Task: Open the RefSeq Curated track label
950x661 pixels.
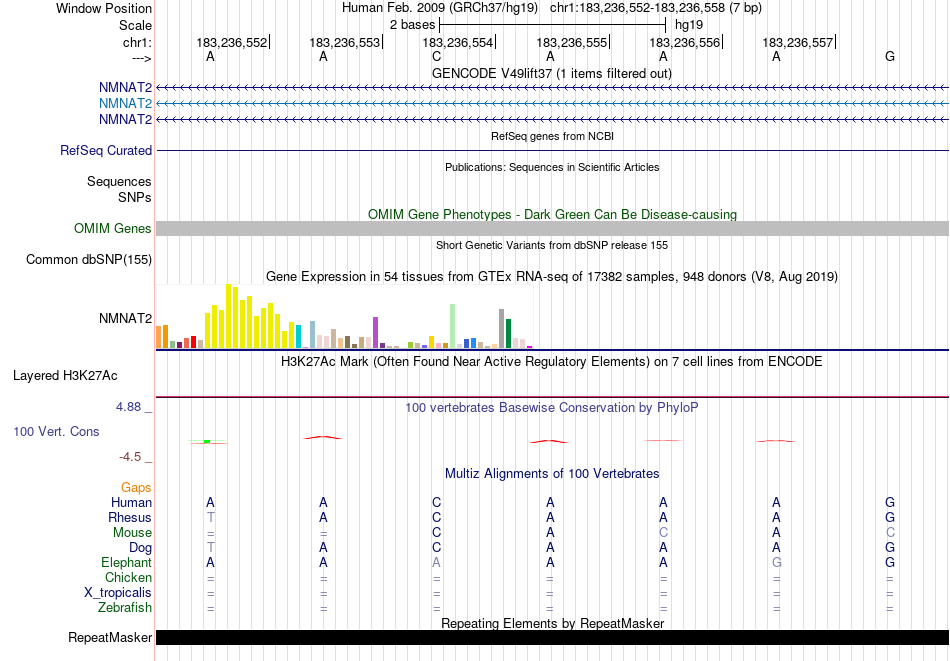Action: (106, 151)
